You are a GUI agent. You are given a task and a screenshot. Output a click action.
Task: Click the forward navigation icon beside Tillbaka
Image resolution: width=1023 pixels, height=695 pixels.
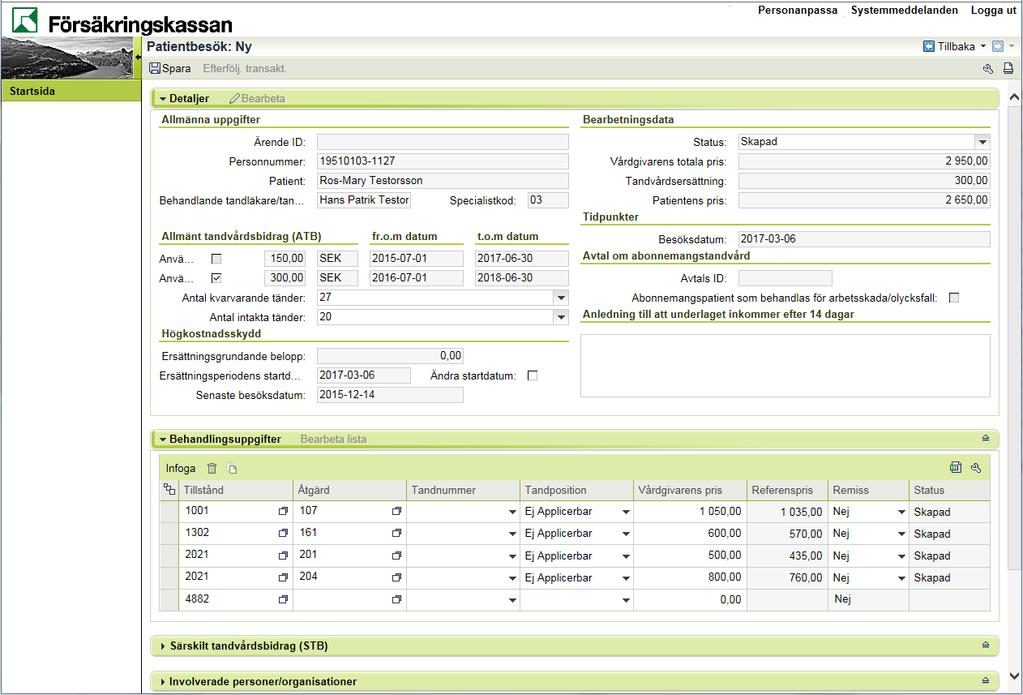tap(998, 46)
